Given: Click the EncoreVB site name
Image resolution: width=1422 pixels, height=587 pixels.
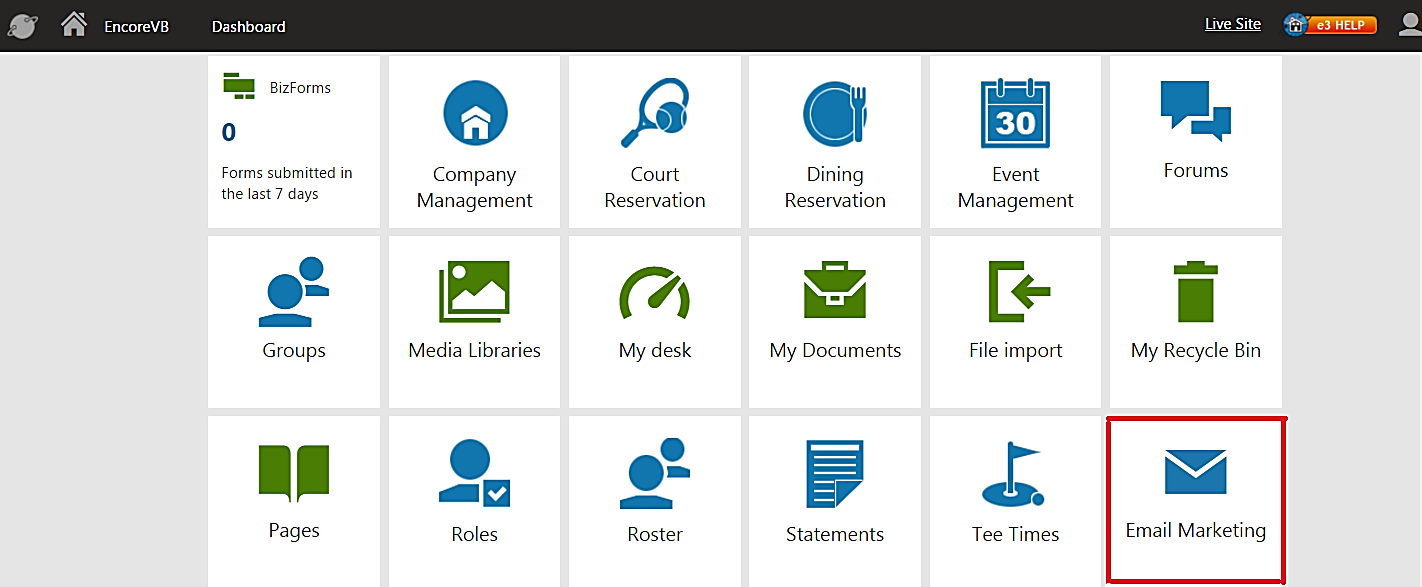Looking at the screenshot, I should click(x=137, y=27).
